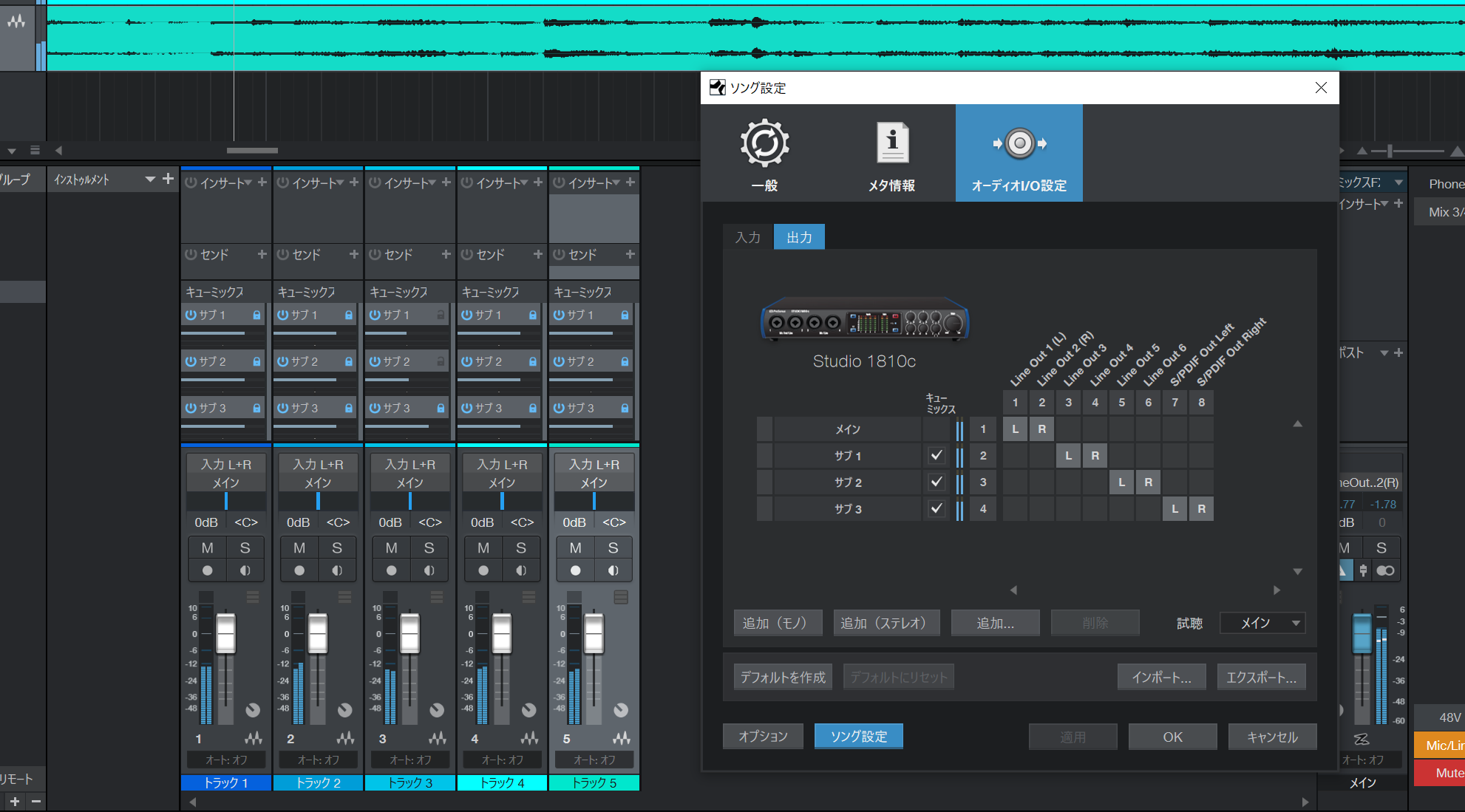Click the Studio 1810c device image

(864, 318)
